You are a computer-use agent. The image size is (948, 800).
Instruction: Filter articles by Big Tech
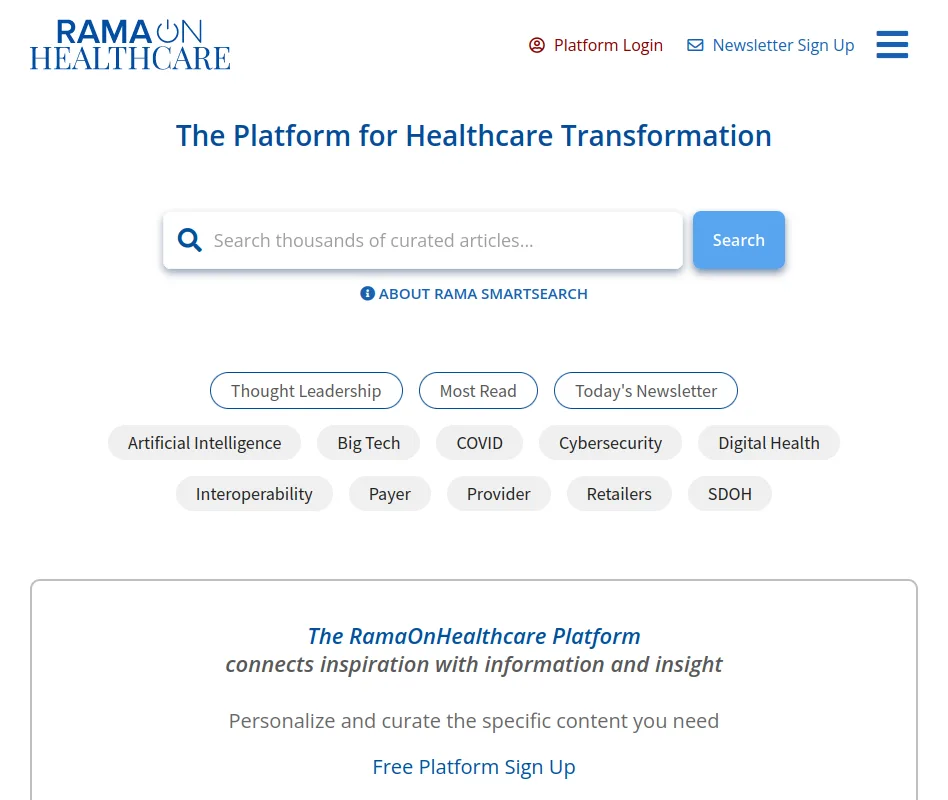[x=368, y=442]
